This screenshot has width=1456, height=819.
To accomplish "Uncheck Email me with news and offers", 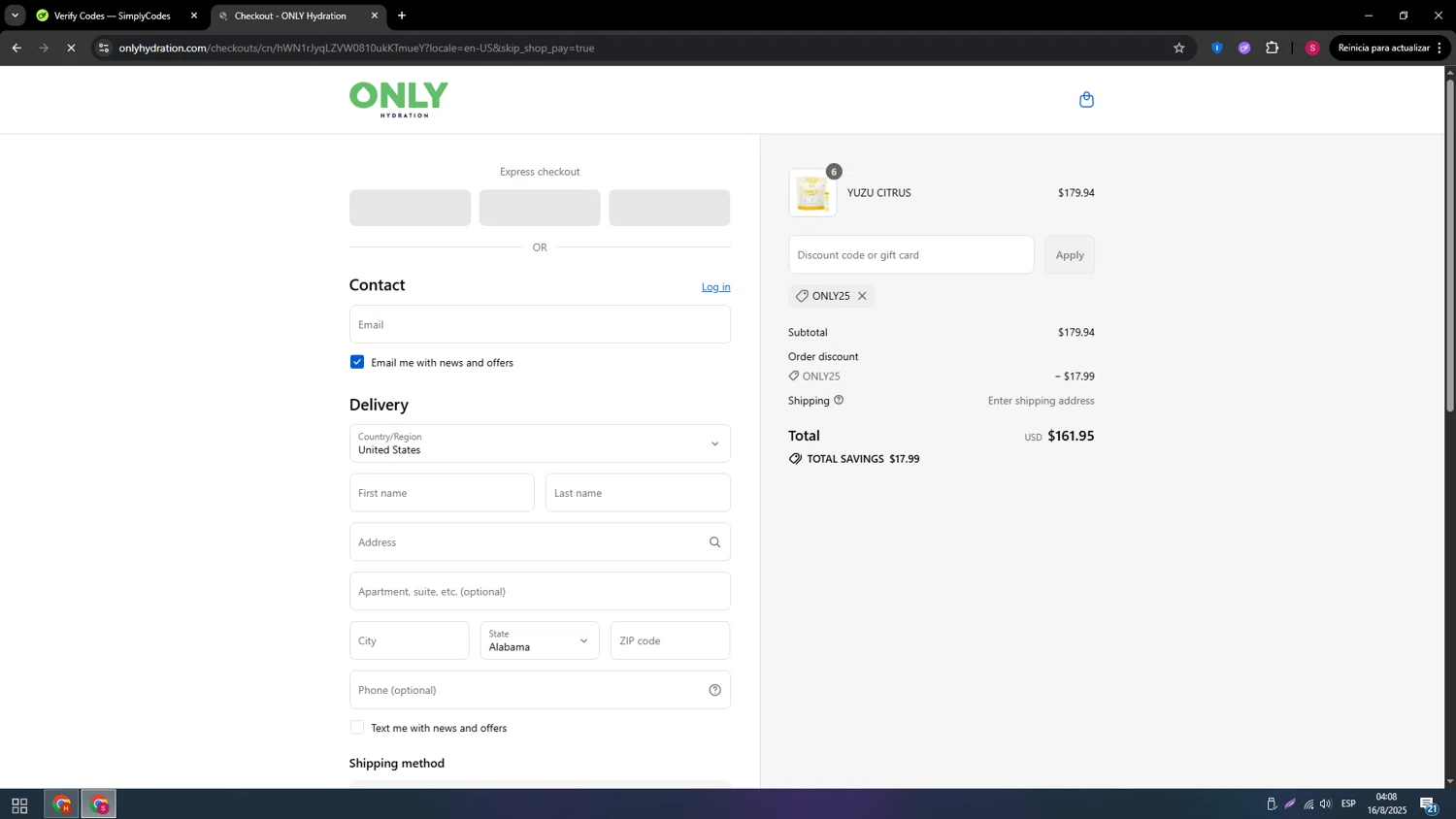I will [357, 362].
